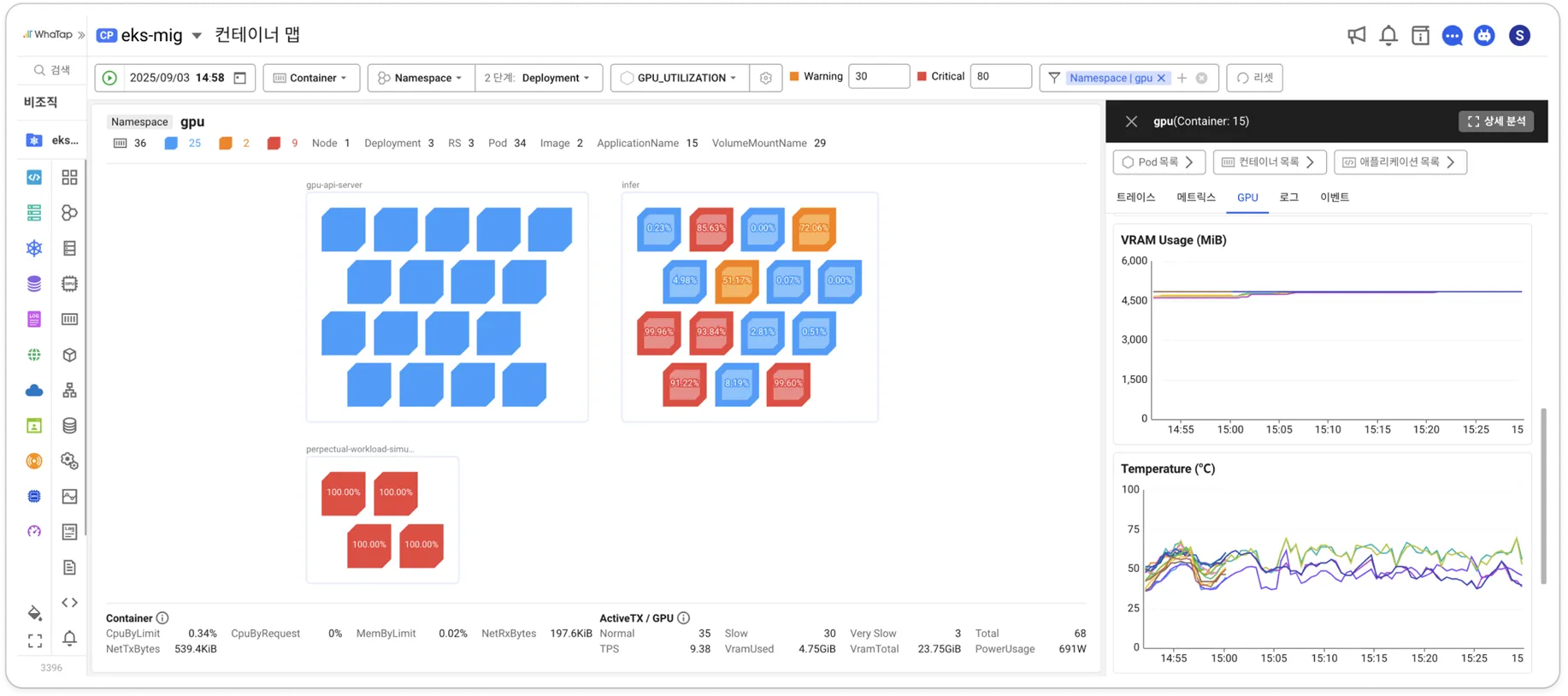
Task: Switch to the 트레이스 tab
Action: tap(1135, 198)
